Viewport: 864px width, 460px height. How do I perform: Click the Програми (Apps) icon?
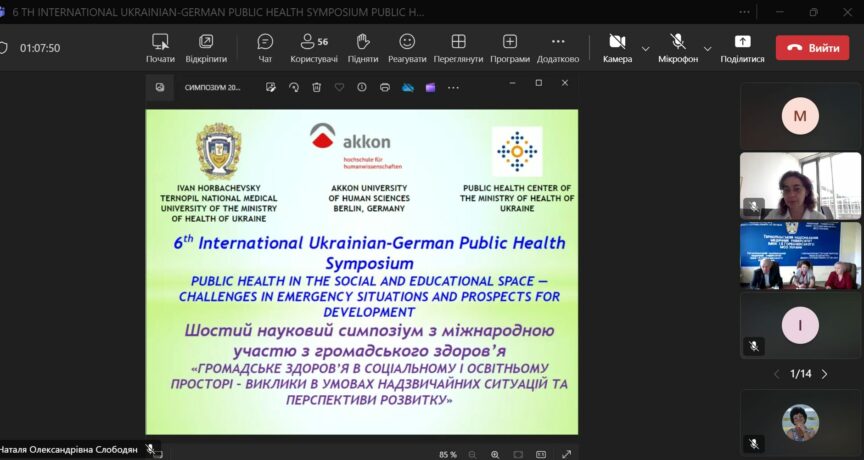(510, 47)
